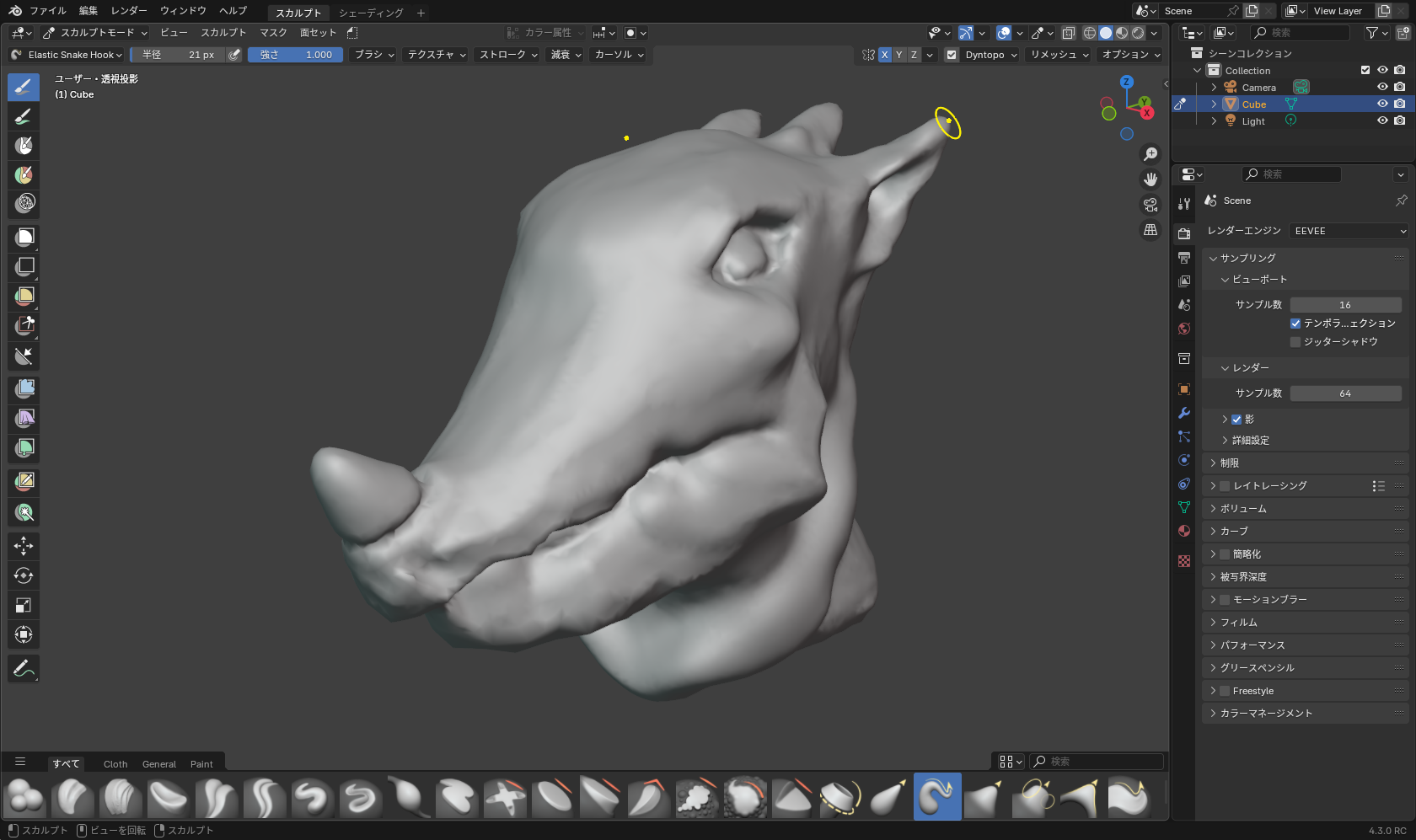Select the Move tool in the left toolbar
This screenshot has height=840, width=1416.
24,546
